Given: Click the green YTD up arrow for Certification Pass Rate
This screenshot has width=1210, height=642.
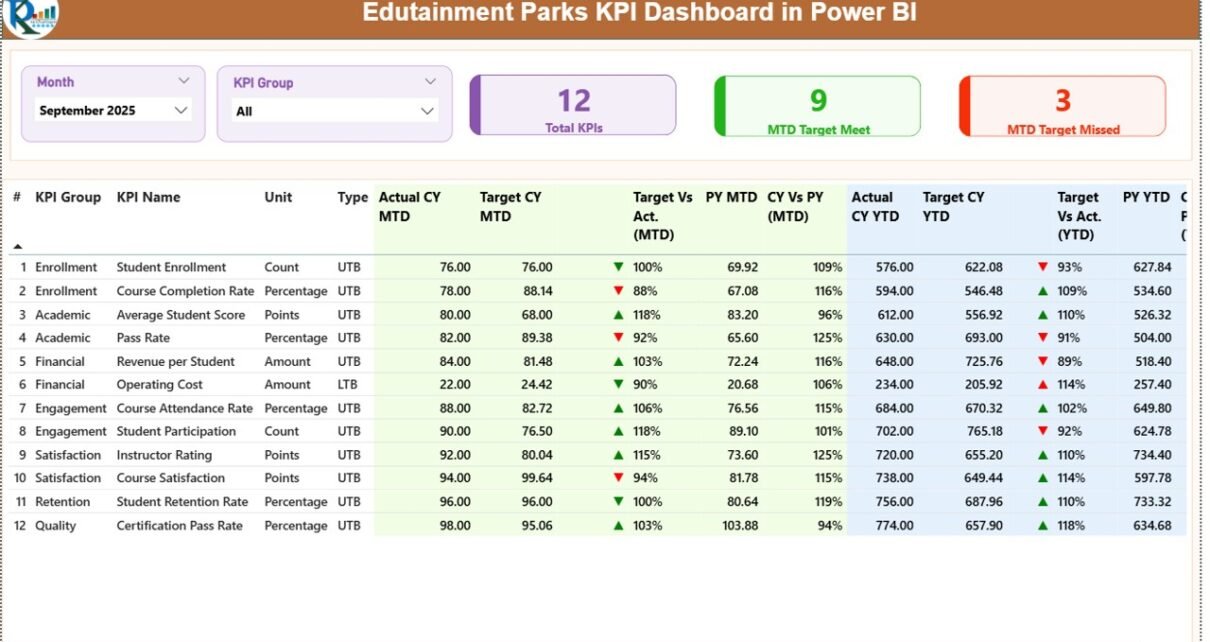Looking at the screenshot, I should (1043, 526).
